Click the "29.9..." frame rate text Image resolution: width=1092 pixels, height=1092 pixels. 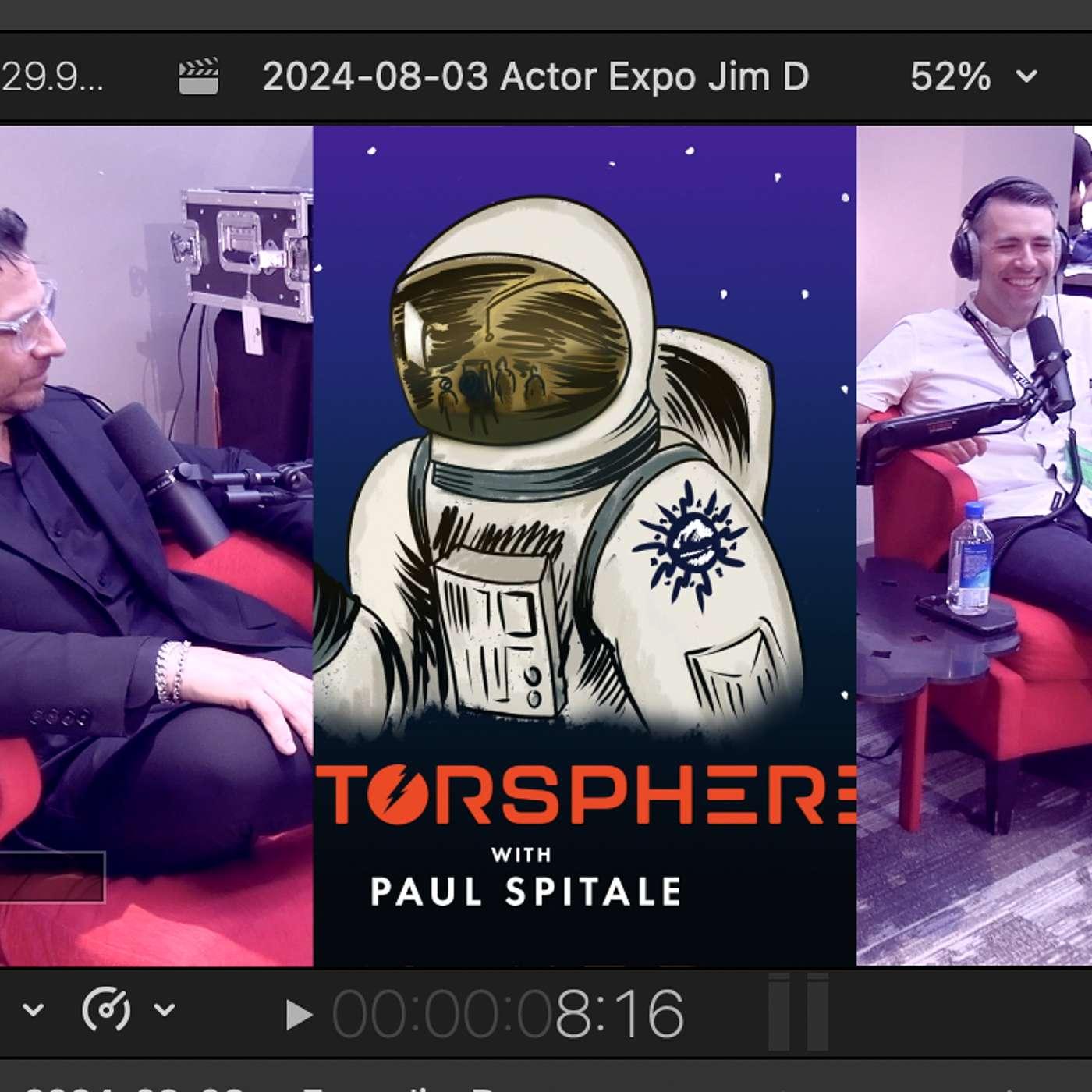click(x=51, y=76)
